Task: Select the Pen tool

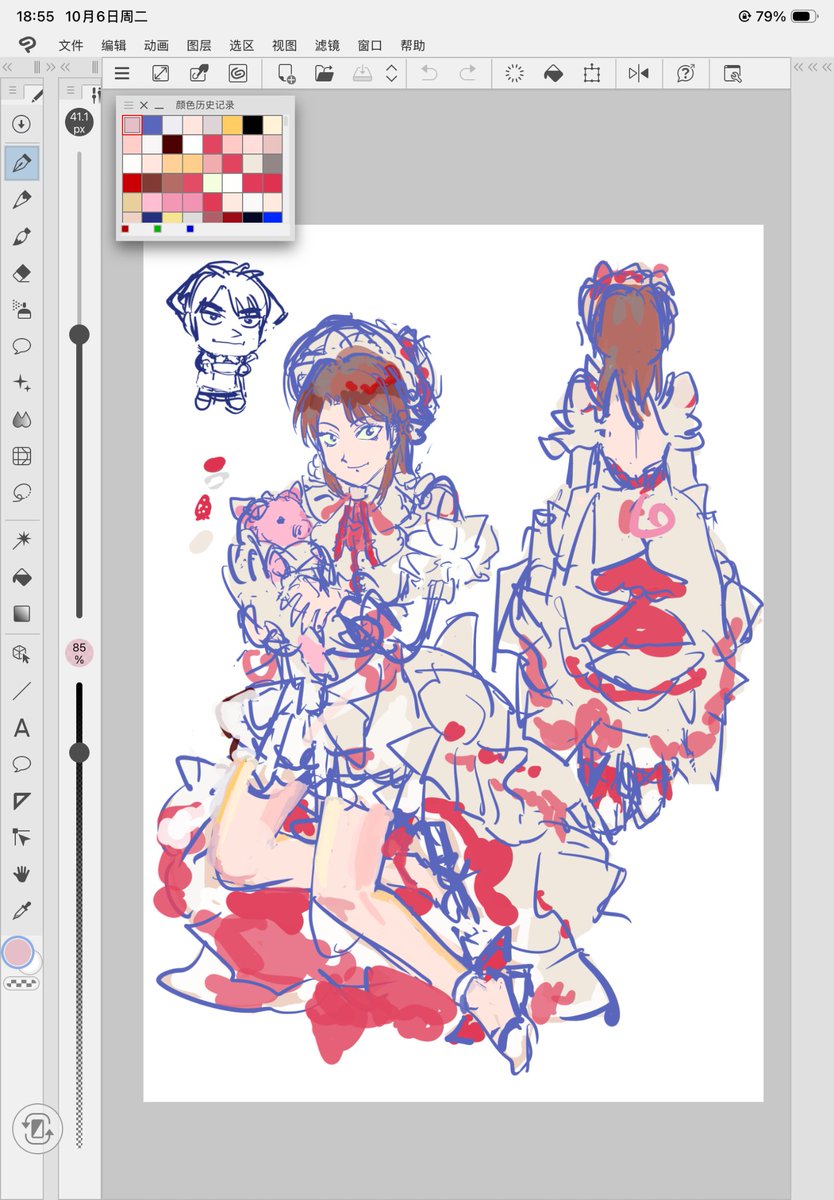Action: (x=21, y=162)
